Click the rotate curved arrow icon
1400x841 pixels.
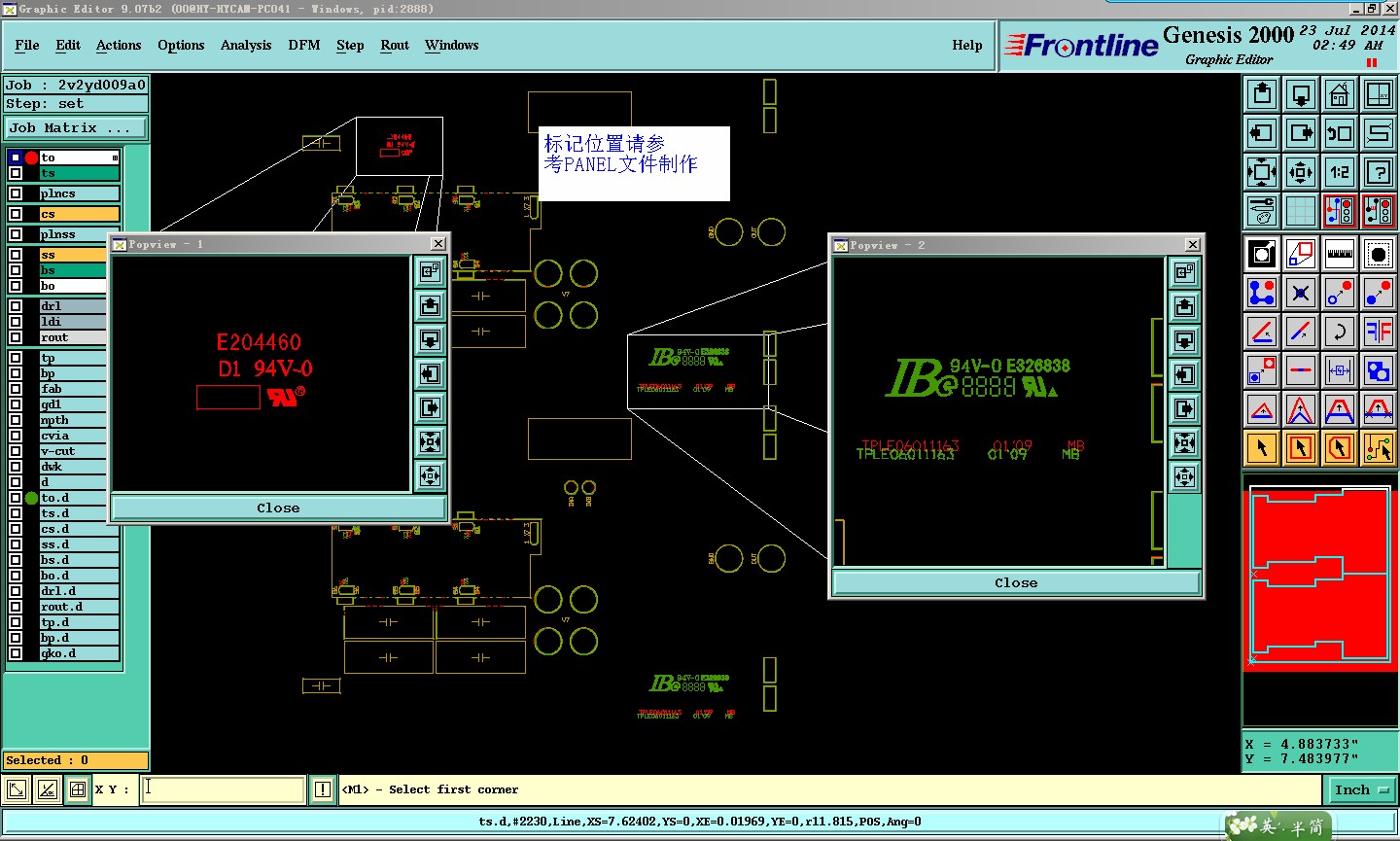pyautogui.click(x=1340, y=332)
